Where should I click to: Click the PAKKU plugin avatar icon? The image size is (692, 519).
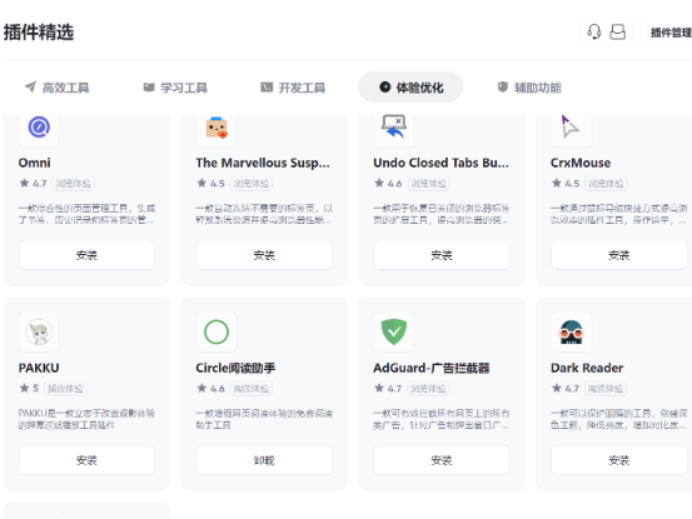click(x=39, y=332)
